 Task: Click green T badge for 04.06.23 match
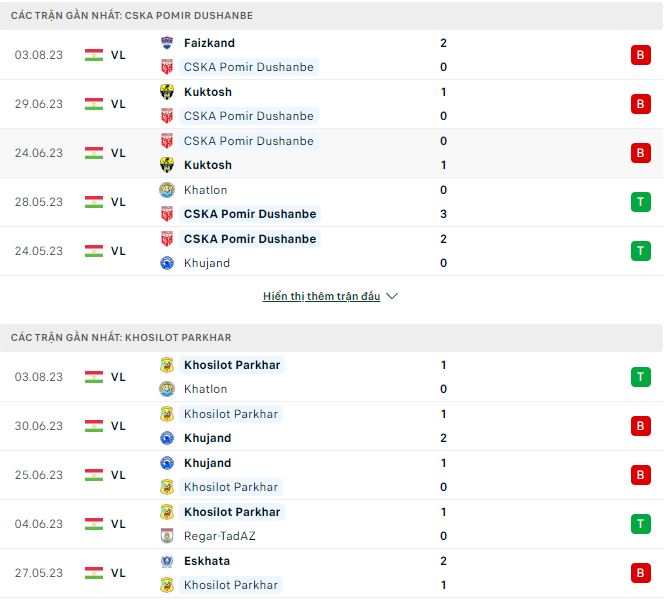pos(640,524)
